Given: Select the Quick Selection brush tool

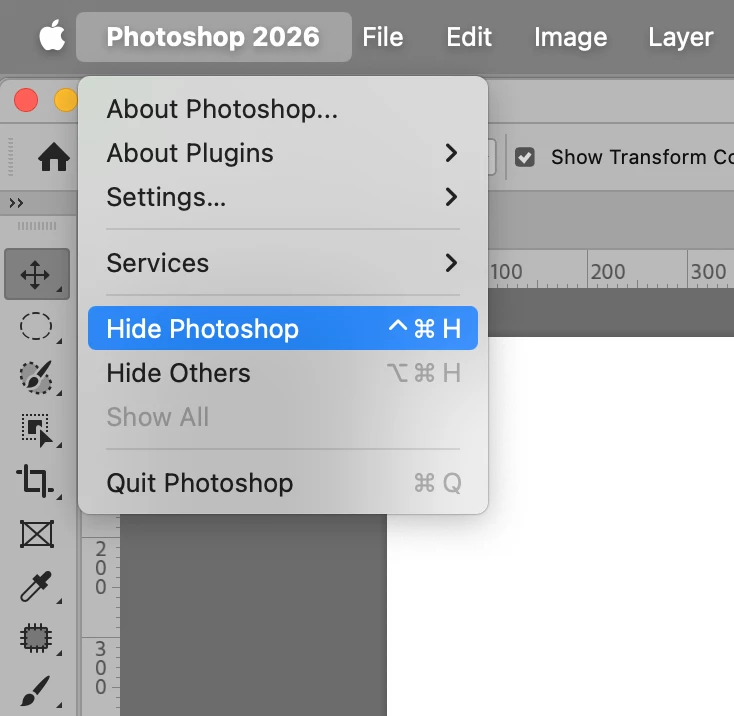Looking at the screenshot, I should click(x=36, y=377).
